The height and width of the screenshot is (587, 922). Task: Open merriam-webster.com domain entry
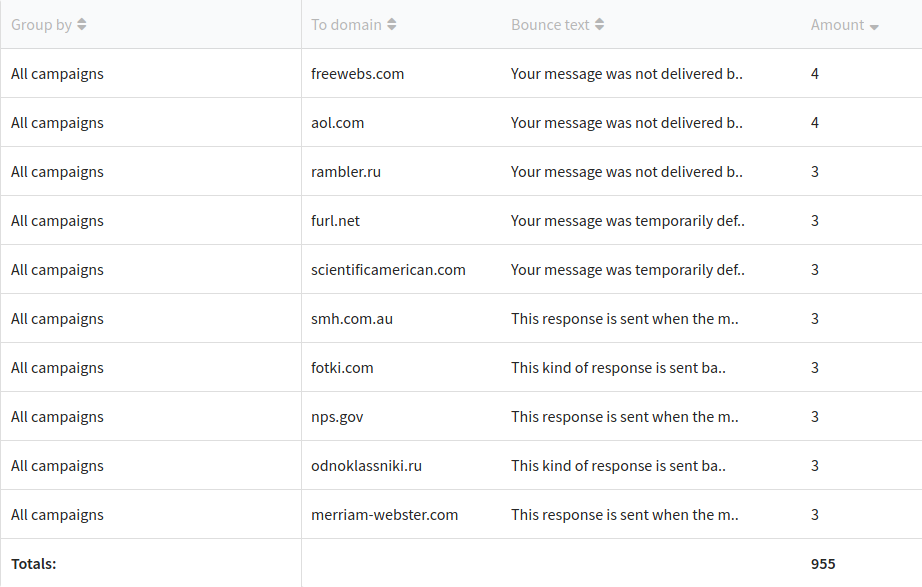[x=385, y=515]
